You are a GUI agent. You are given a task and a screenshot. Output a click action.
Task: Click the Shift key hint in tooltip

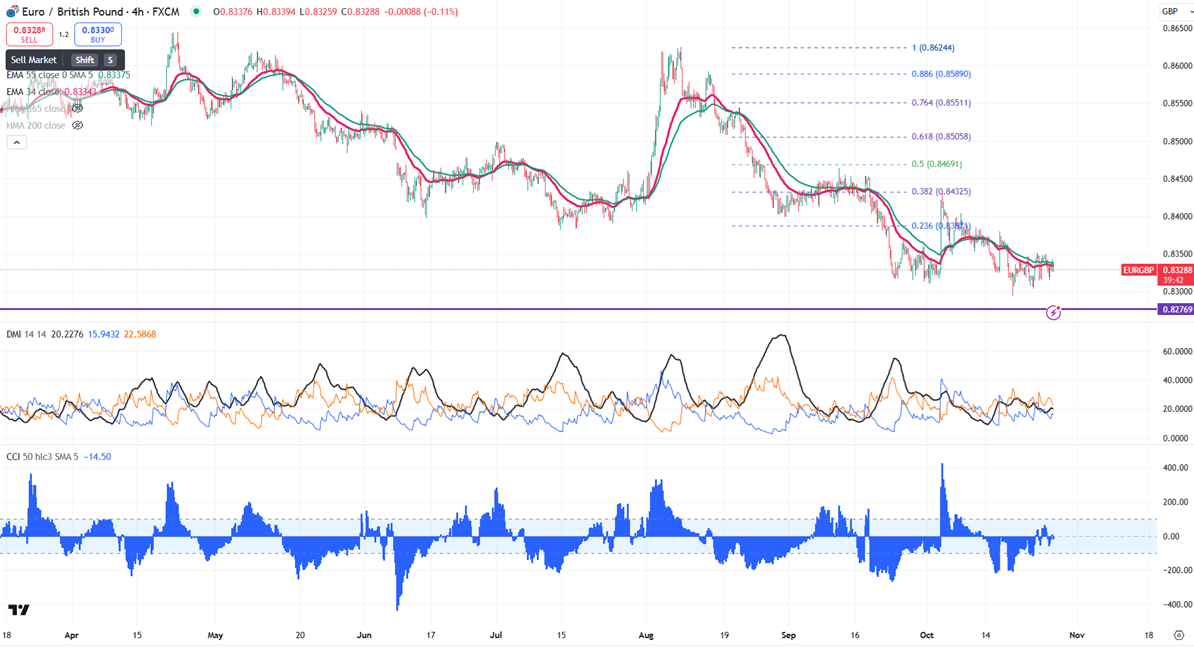pyautogui.click(x=85, y=59)
